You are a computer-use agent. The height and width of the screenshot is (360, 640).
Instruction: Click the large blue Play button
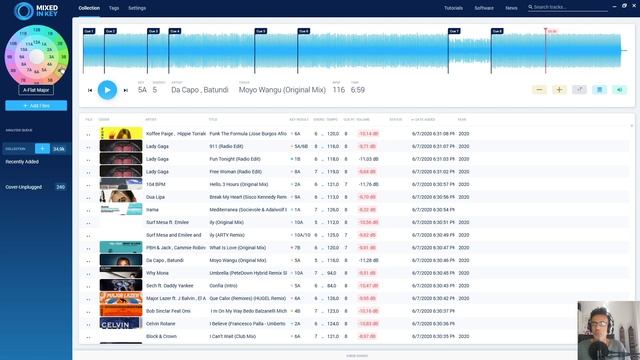point(107,90)
